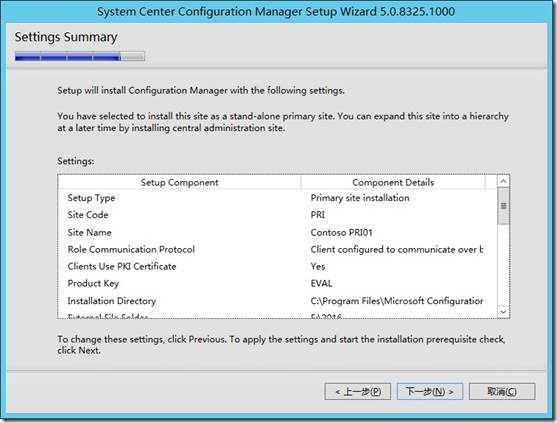The width and height of the screenshot is (557, 423).
Task: Click the Setup Component column header
Action: tap(179, 182)
